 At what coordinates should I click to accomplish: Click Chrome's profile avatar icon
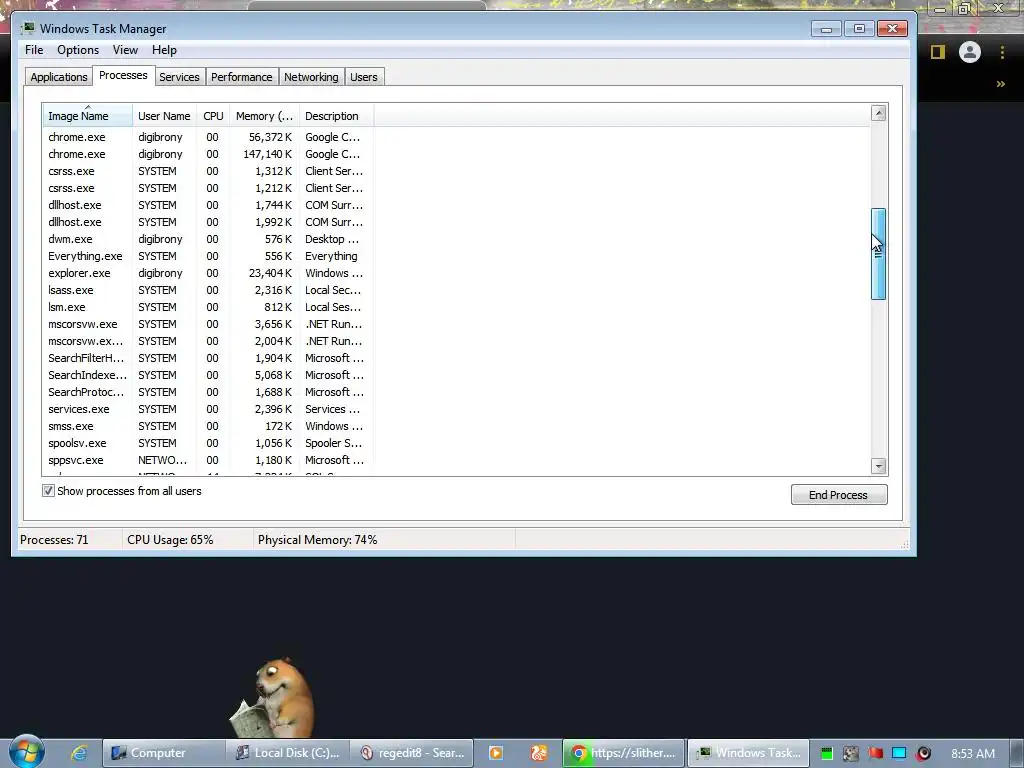click(970, 52)
